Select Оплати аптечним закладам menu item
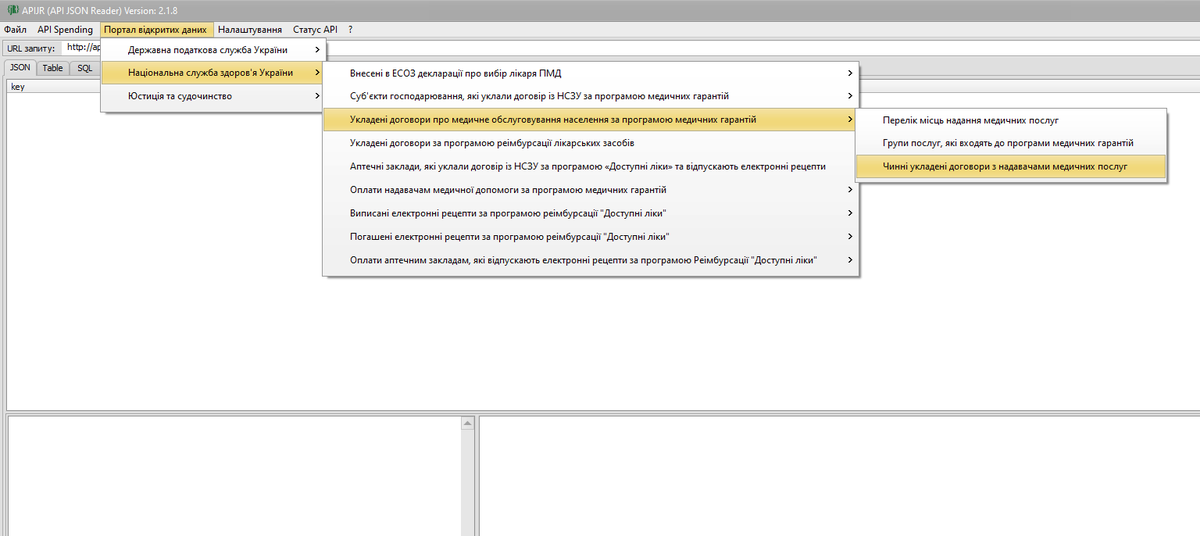 coord(590,260)
